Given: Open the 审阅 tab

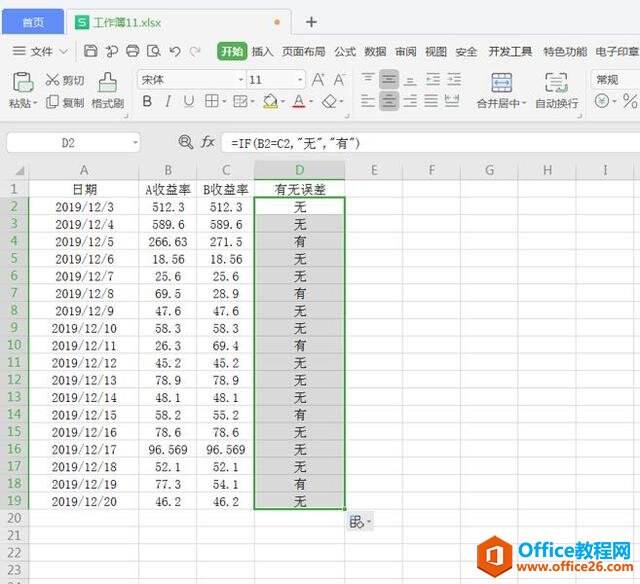Looking at the screenshot, I should [x=406, y=52].
